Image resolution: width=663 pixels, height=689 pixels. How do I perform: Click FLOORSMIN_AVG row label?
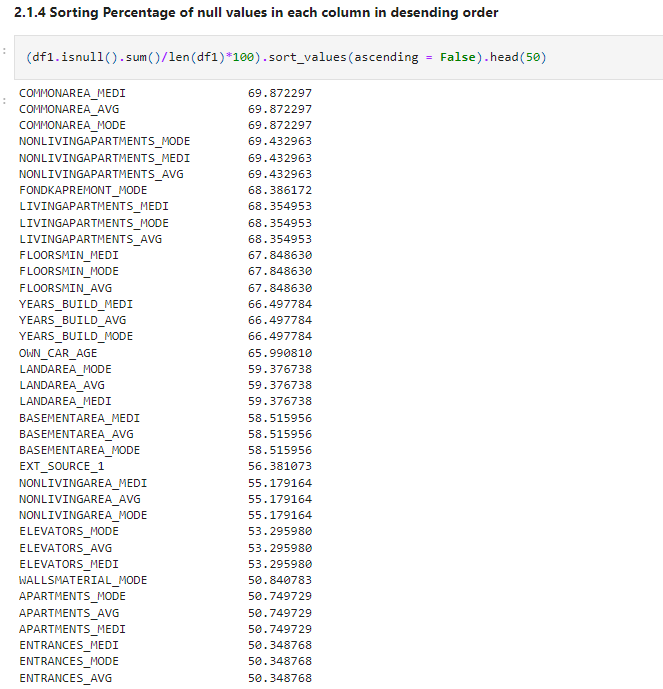click(x=65, y=288)
